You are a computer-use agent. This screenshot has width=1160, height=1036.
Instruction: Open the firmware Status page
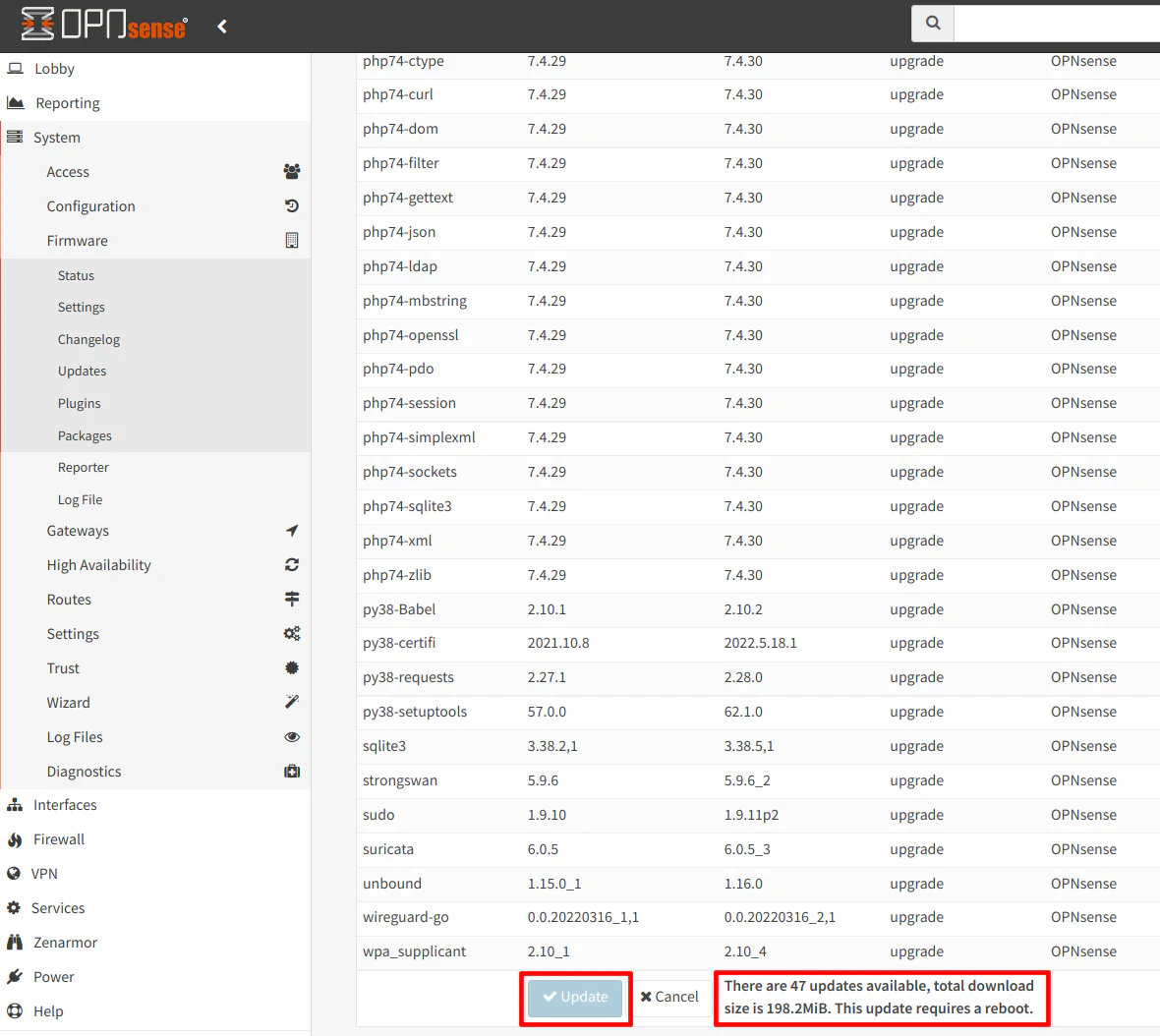point(76,275)
